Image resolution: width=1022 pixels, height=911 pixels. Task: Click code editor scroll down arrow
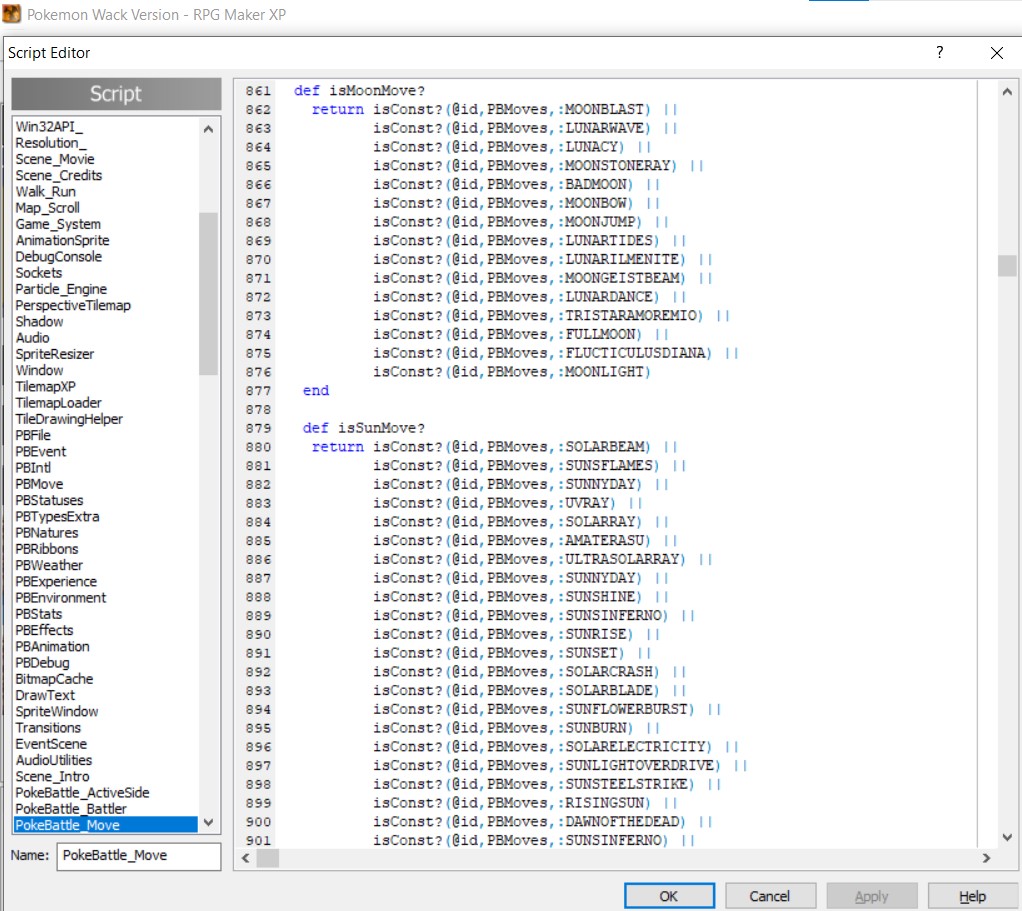[1007, 837]
